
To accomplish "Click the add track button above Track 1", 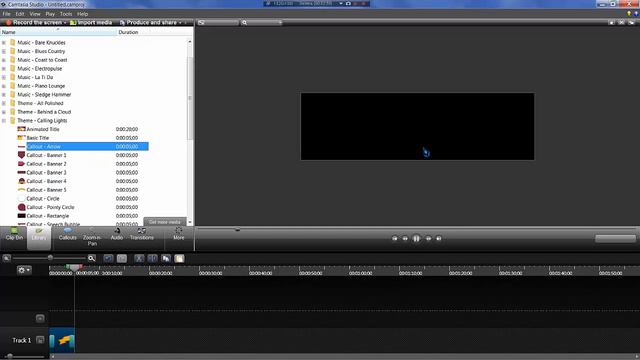I will pos(40,318).
